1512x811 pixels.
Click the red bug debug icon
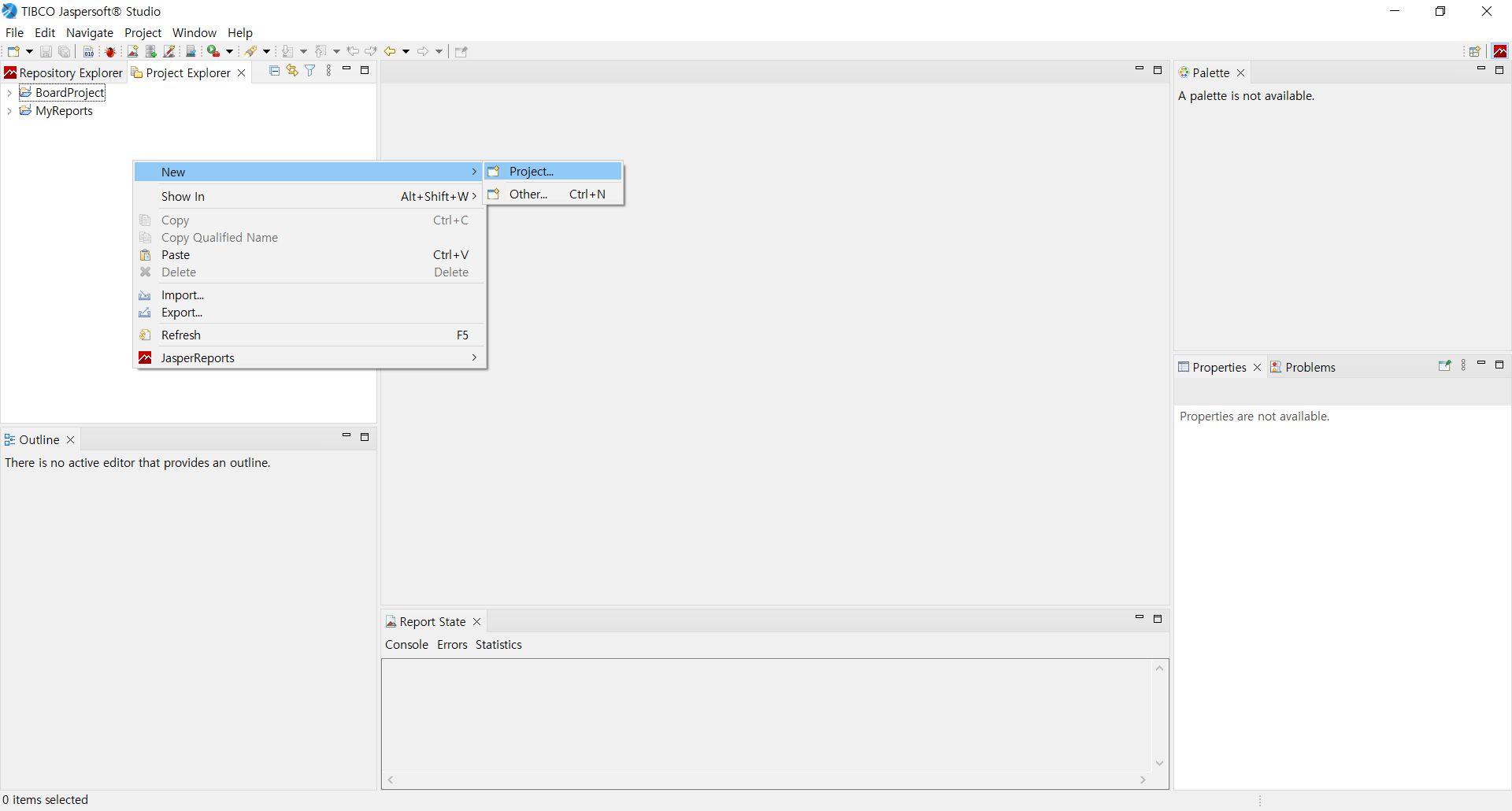110,51
